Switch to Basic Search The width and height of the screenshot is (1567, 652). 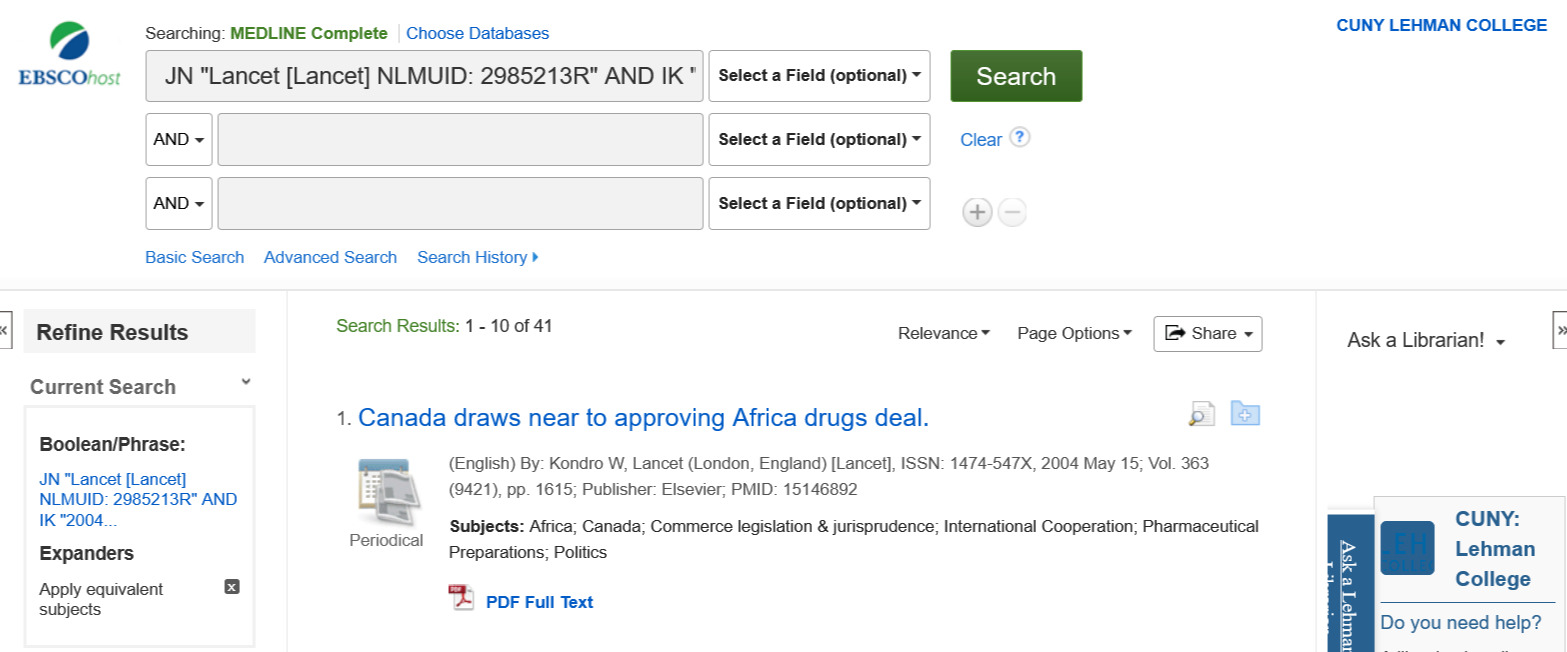(194, 258)
